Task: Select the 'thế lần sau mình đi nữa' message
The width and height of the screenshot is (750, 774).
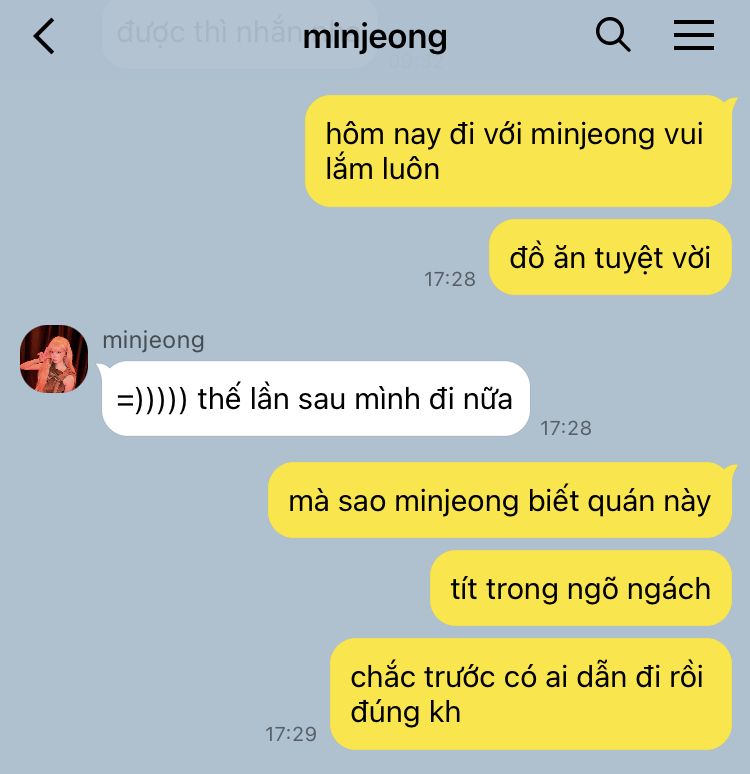Action: [x=316, y=398]
